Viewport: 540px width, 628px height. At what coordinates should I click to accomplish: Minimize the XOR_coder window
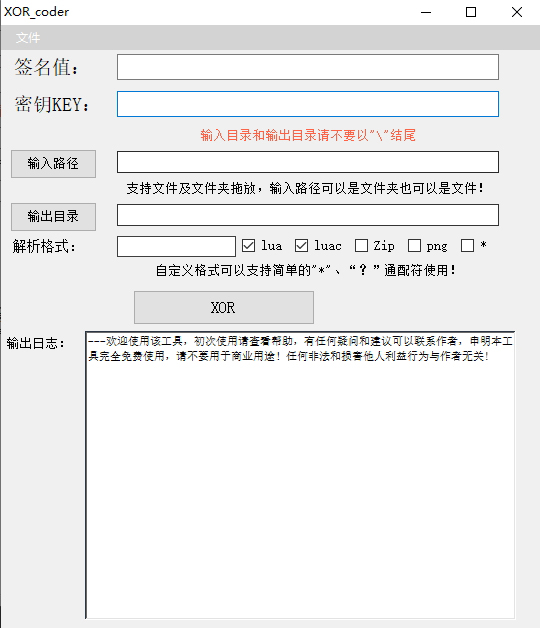pyautogui.click(x=426, y=12)
